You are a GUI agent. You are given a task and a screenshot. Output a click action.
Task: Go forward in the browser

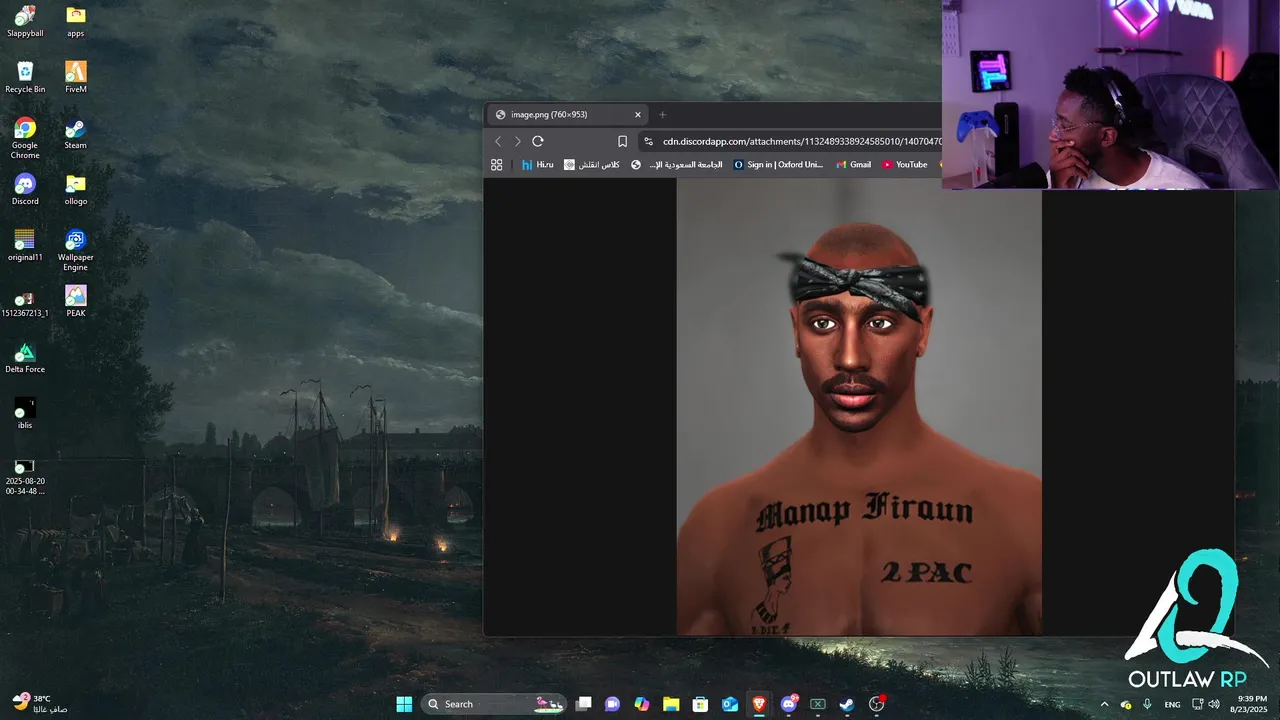click(517, 141)
